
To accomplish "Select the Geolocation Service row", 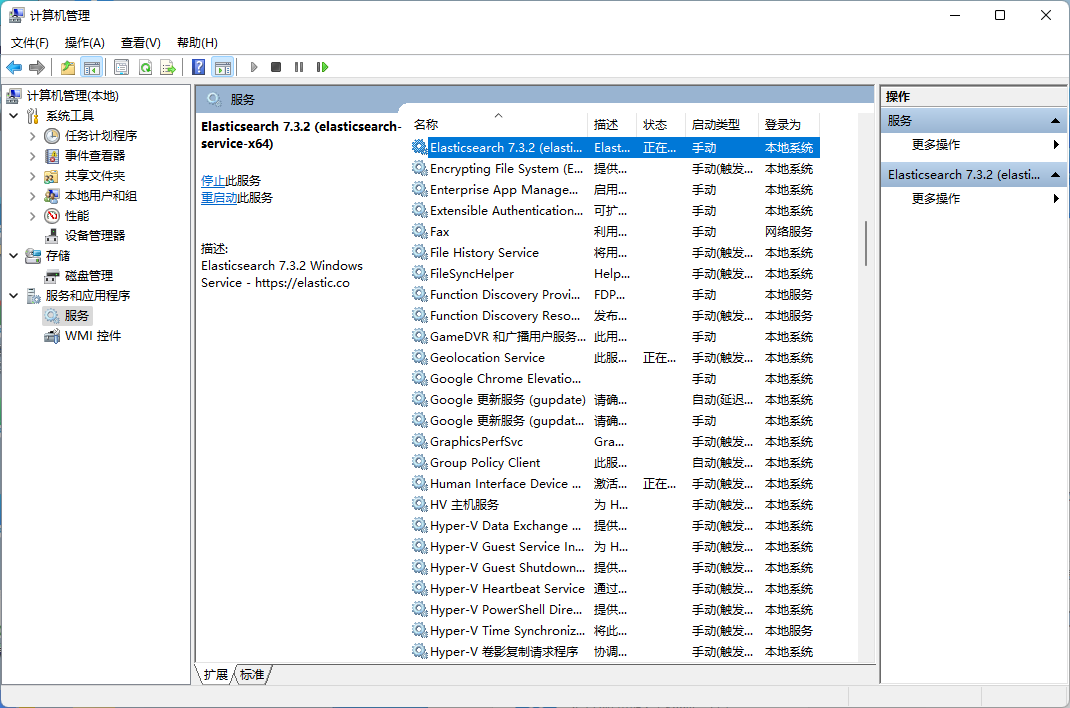I will pyautogui.click(x=615, y=358).
